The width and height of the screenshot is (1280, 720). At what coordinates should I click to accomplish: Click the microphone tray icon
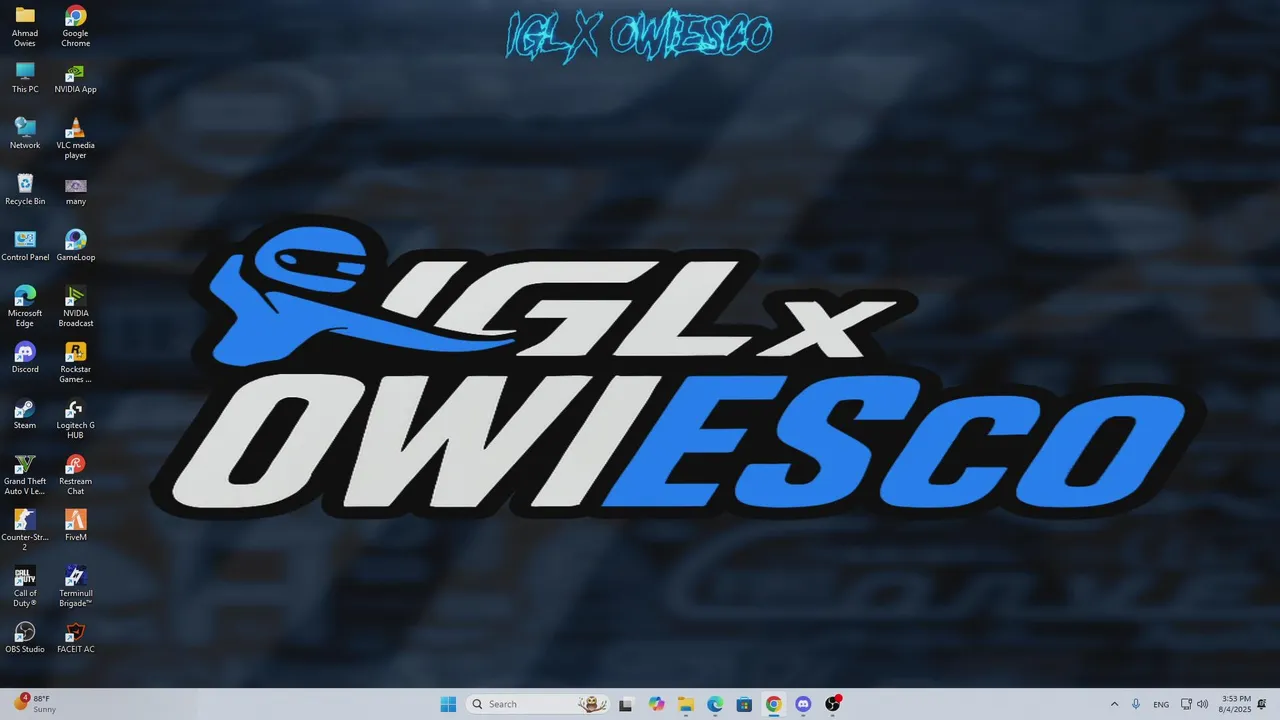(x=1136, y=704)
